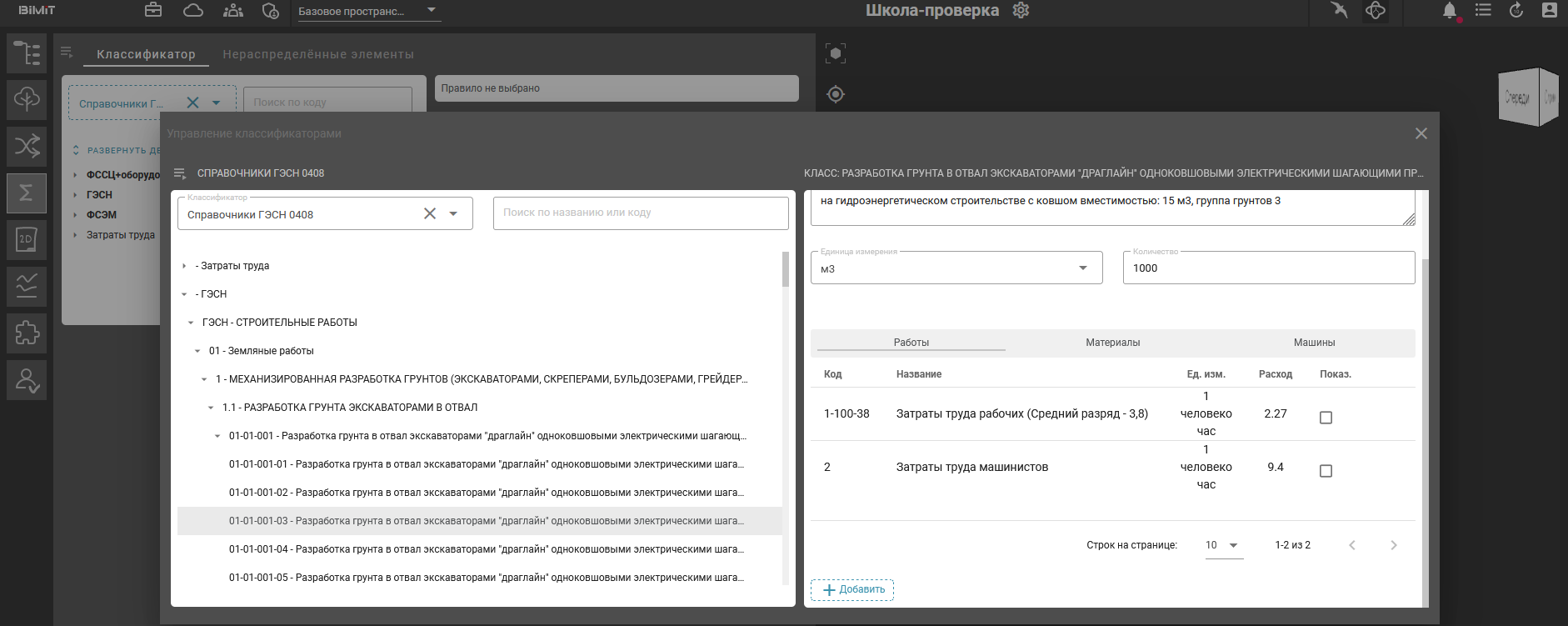This screenshot has height=626, width=1568.
Task: Click the user account icon top right
Action: point(1549,10)
